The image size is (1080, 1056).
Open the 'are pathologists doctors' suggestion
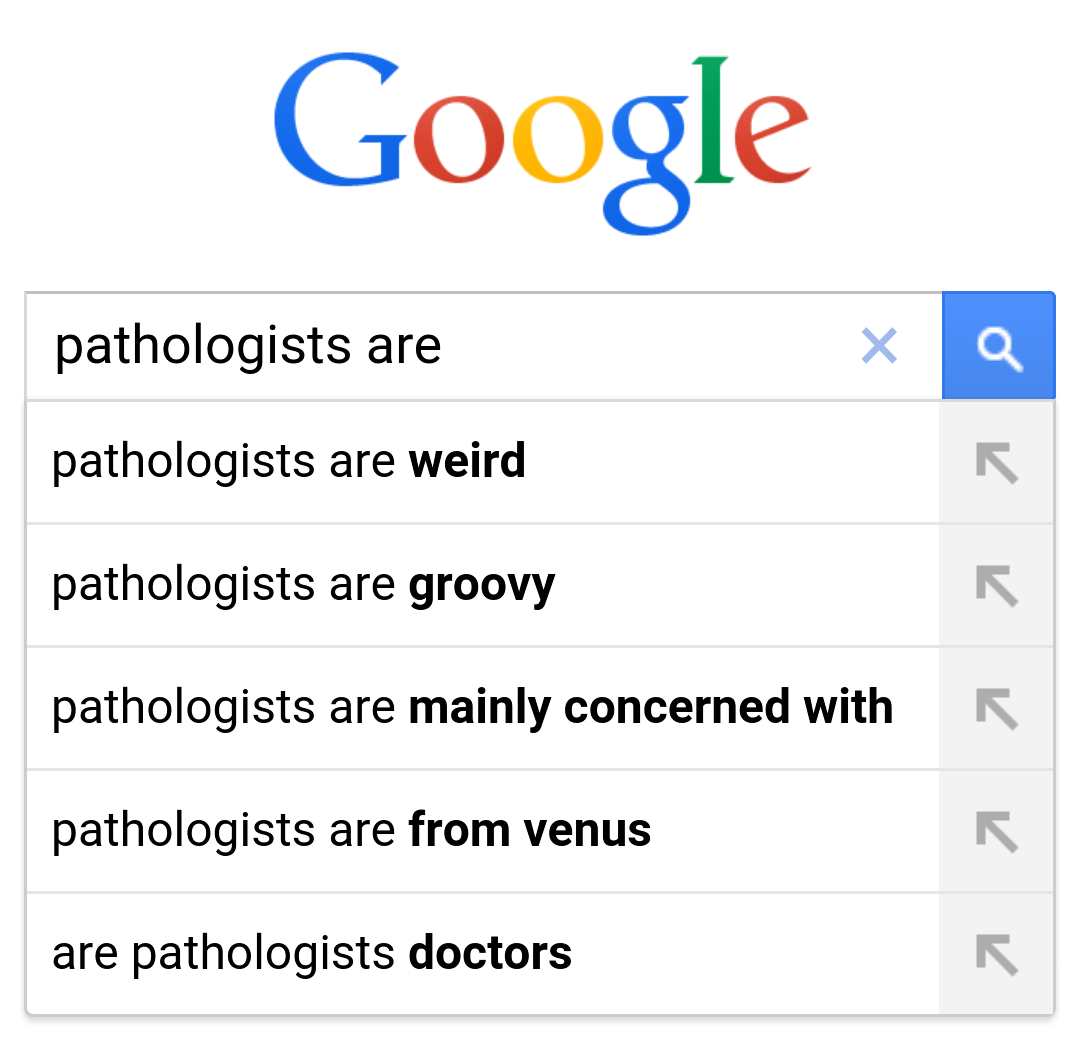(312, 954)
